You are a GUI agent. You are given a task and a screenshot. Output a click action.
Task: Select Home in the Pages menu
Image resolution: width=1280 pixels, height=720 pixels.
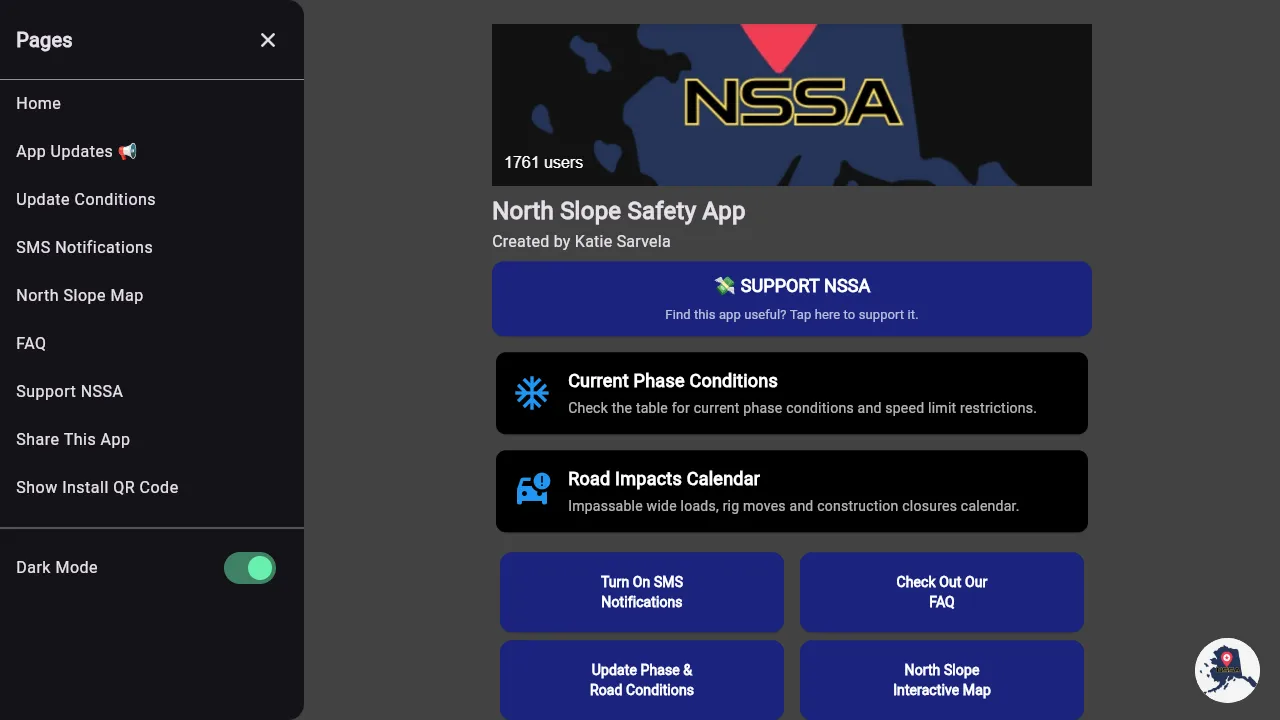38,103
